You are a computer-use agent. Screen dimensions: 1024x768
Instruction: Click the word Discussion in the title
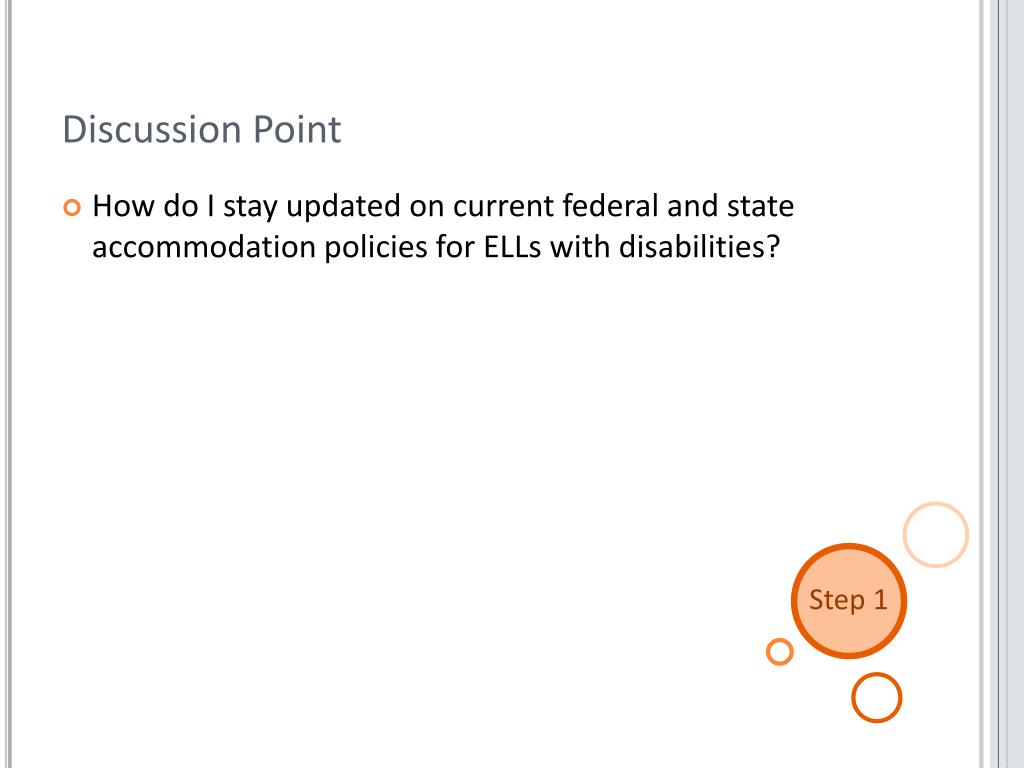click(x=152, y=129)
